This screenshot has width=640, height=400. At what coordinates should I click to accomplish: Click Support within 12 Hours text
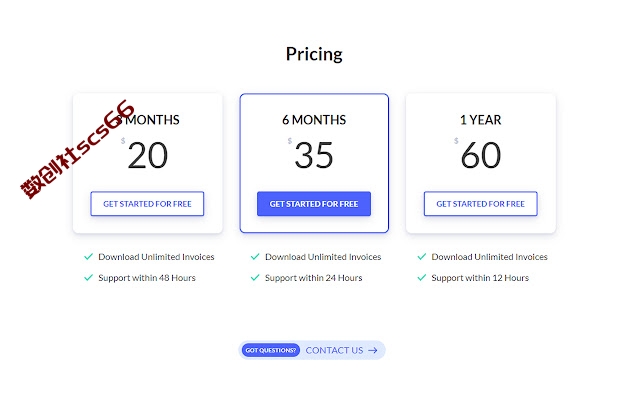pos(480,278)
